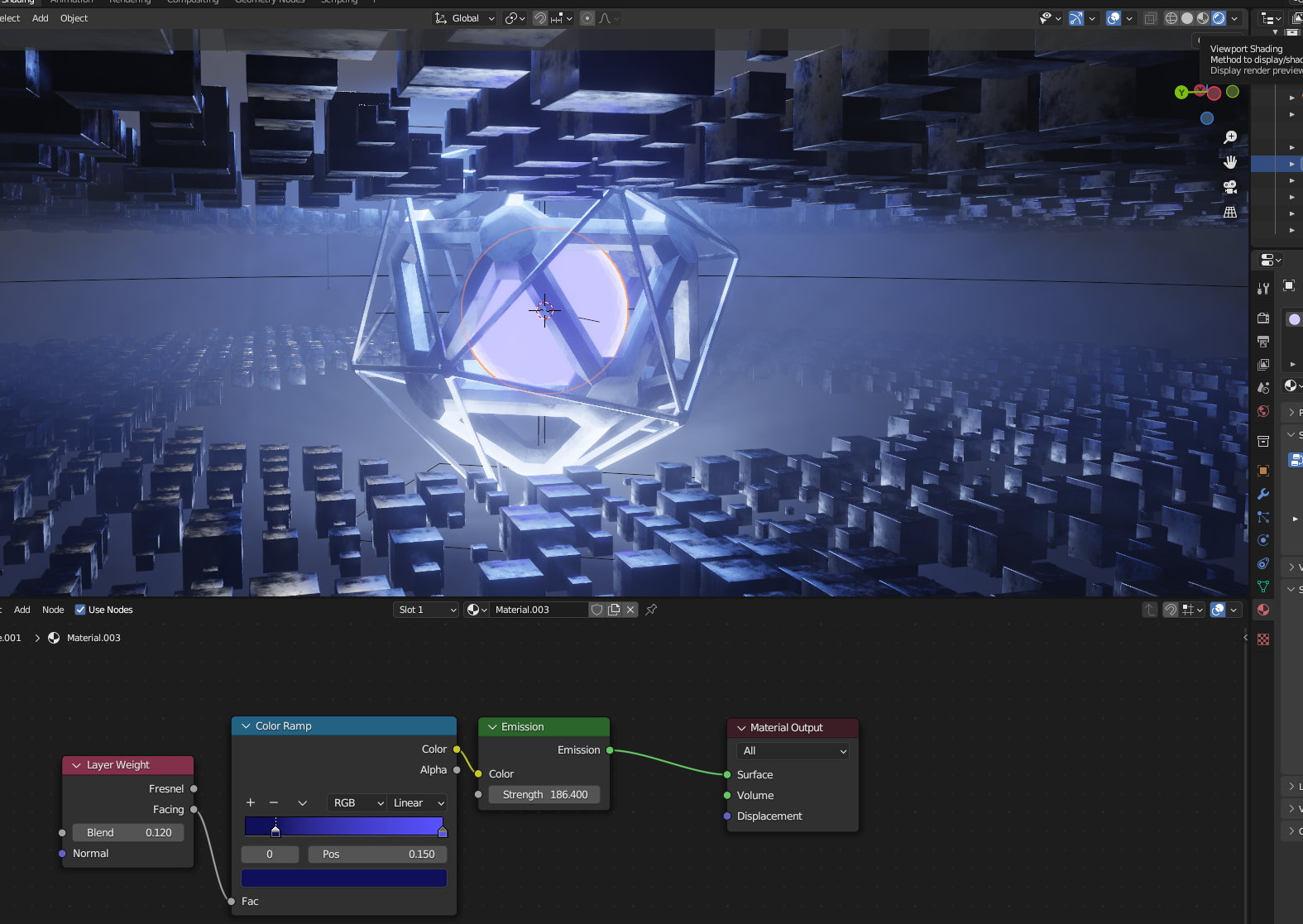Open viewport Object menu
1303x924 pixels.
click(74, 18)
